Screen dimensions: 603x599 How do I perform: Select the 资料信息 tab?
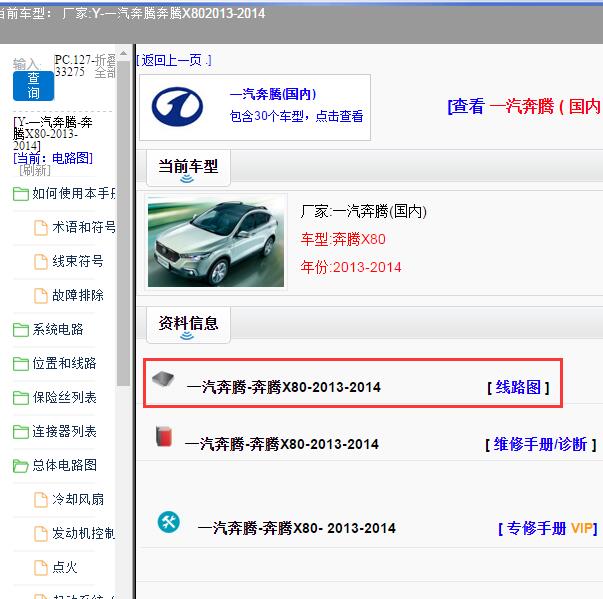pos(188,324)
